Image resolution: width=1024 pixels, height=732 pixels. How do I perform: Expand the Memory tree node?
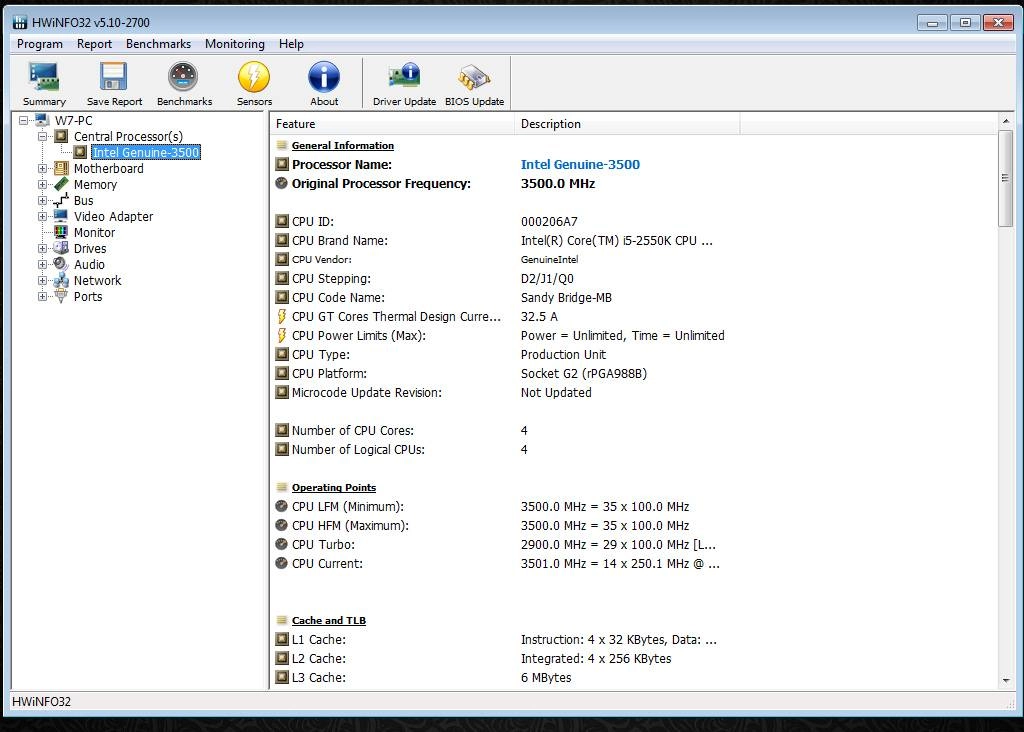pyautogui.click(x=42, y=184)
